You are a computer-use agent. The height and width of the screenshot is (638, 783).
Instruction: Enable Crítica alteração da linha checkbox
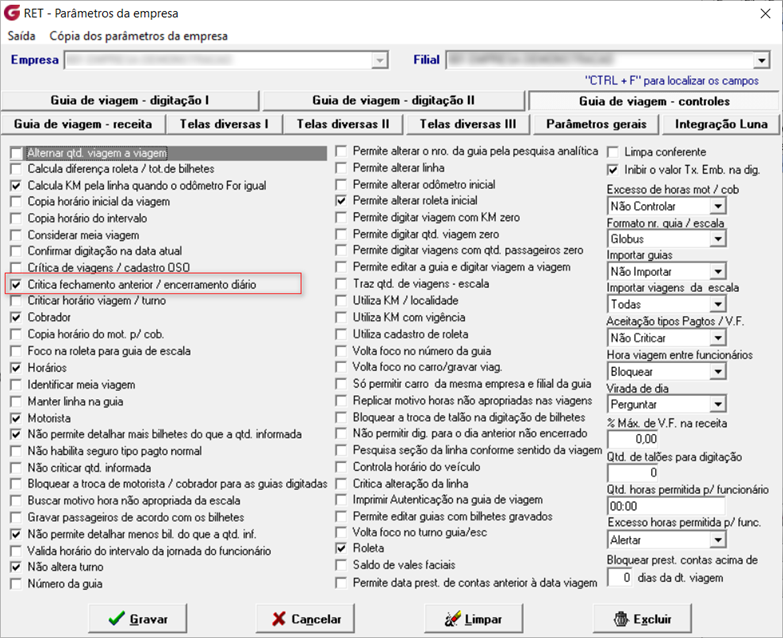[x=341, y=484]
